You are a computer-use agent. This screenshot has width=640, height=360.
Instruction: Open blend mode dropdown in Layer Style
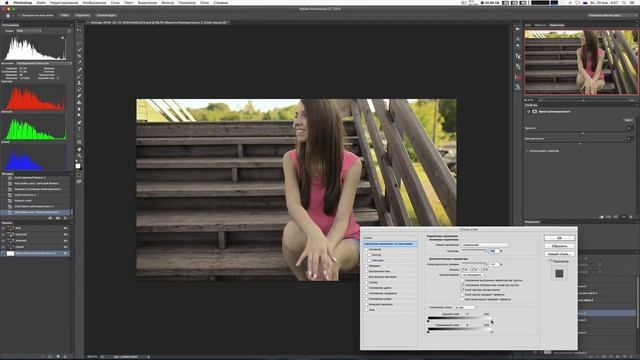point(486,245)
